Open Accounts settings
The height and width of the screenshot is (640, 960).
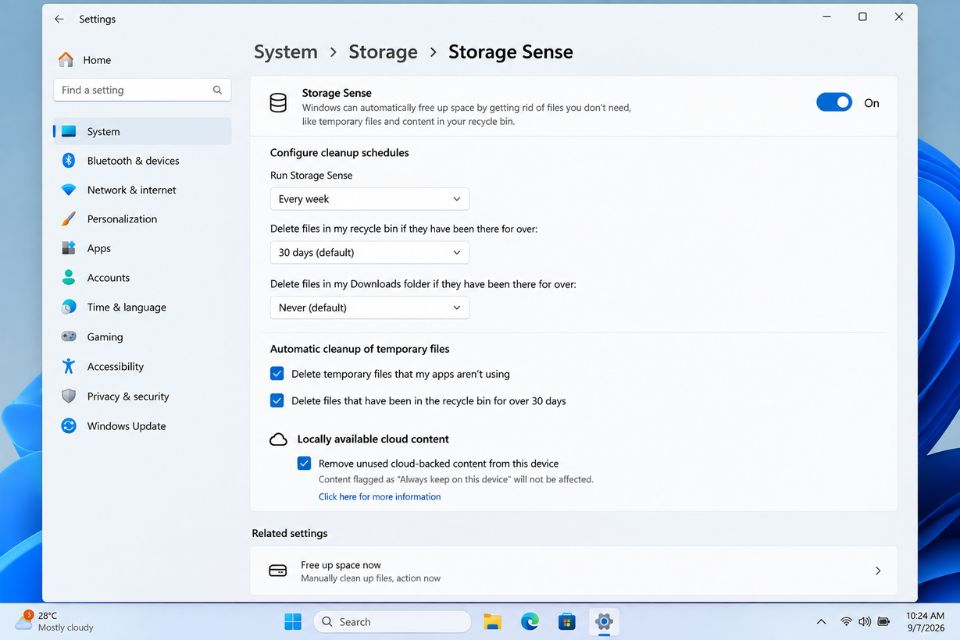(142, 277)
